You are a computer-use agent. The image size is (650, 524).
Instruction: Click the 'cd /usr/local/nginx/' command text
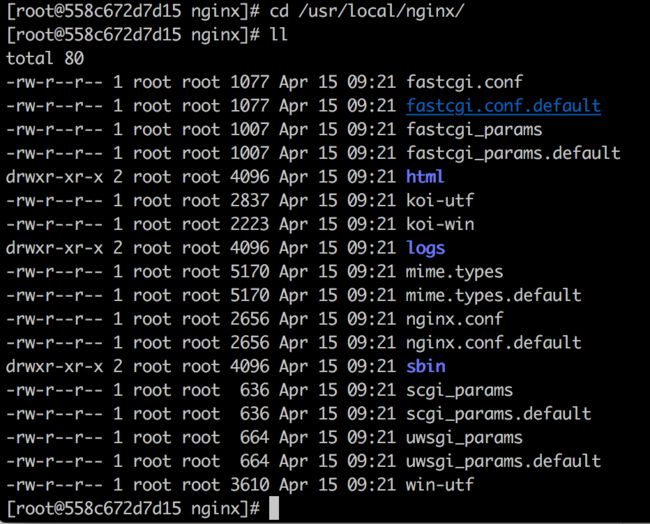tap(366, 11)
